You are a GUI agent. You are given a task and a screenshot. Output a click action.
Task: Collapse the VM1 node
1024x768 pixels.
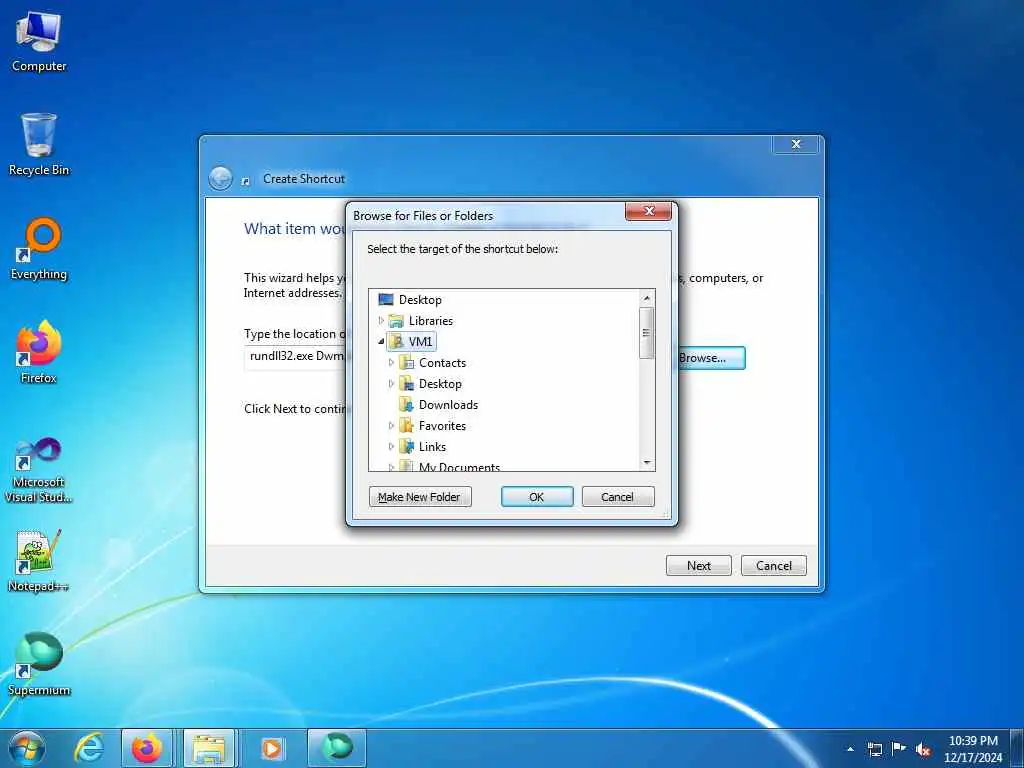click(381, 342)
